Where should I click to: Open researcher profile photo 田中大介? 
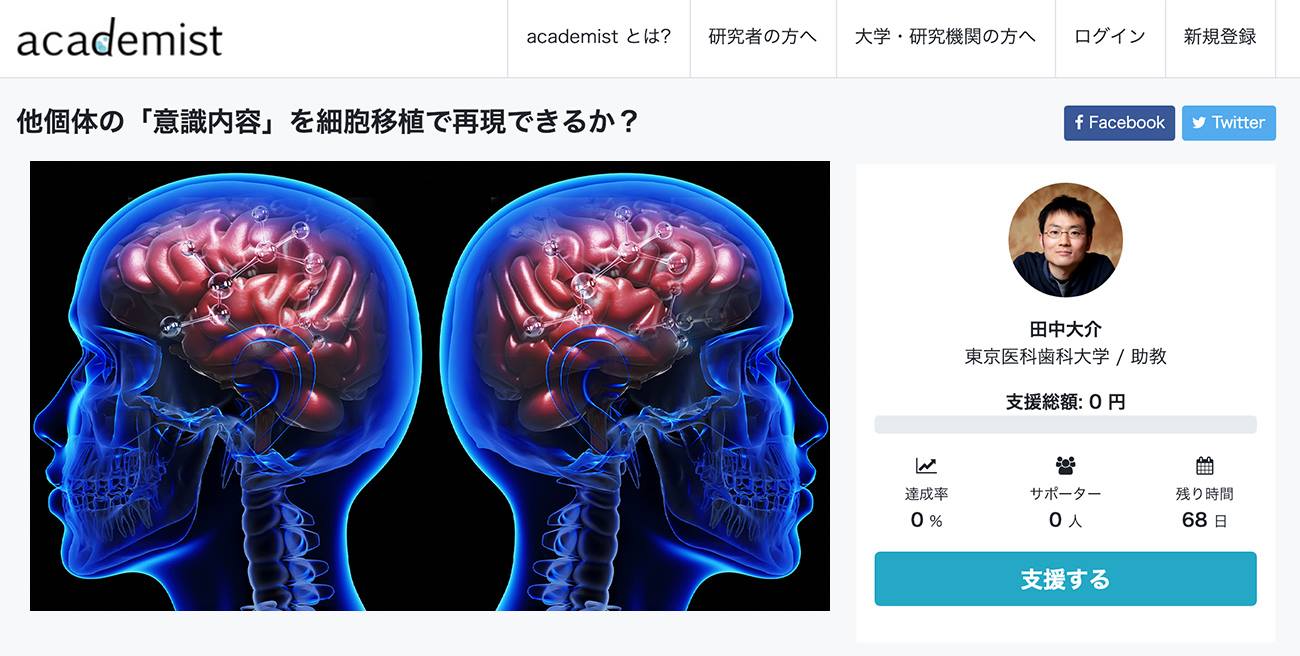(x=1065, y=240)
